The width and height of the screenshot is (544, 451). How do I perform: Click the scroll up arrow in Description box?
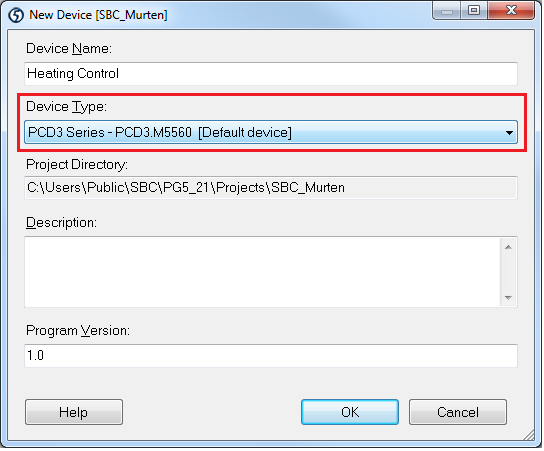pos(509,247)
